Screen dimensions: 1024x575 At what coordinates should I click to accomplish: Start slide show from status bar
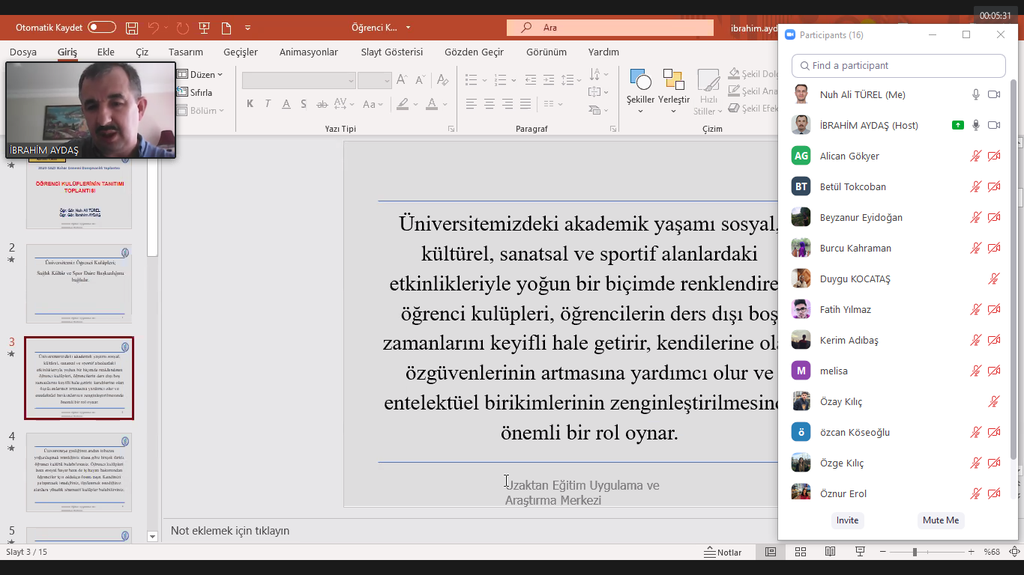point(860,552)
